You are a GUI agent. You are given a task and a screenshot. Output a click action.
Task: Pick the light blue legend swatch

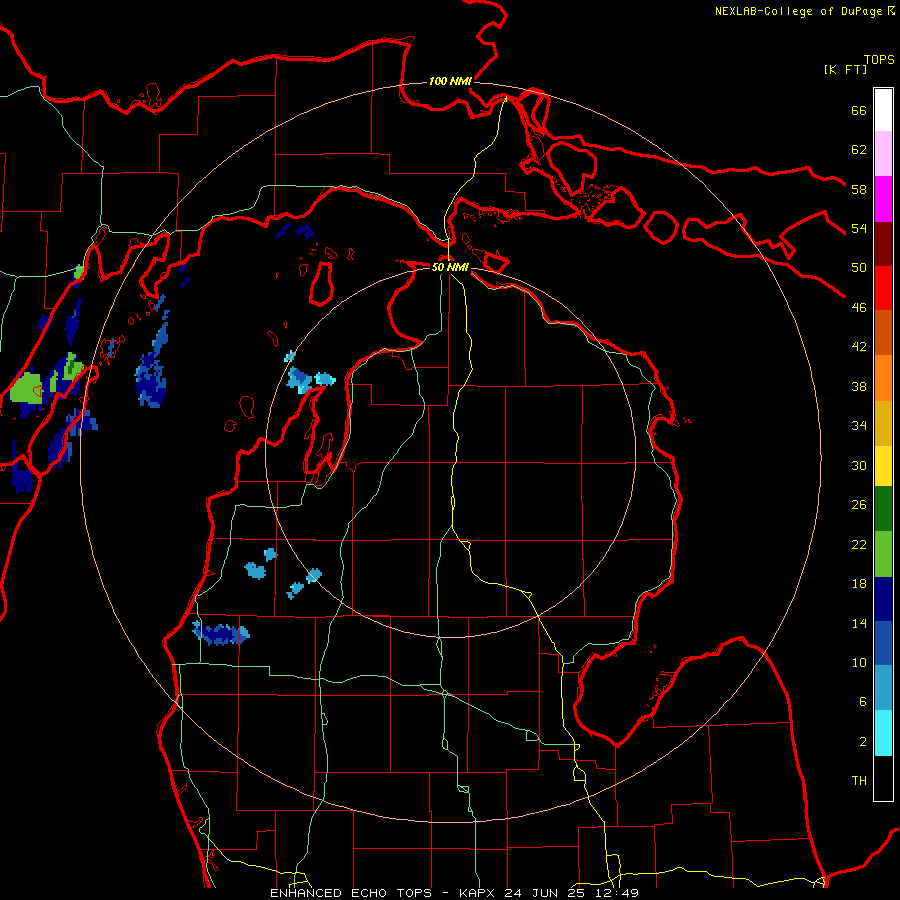(883, 688)
